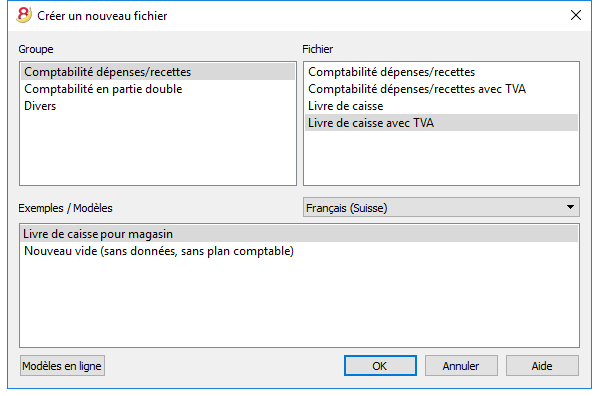
Task: Close the Créer un nouveau fichier dialog
Action: pyautogui.click(x=576, y=15)
